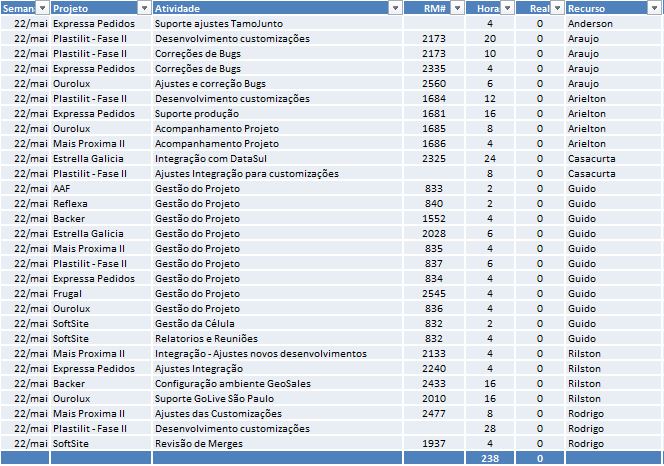Select cell 'Relatorios e Reuniões'
664x466 pixels.
click(277, 338)
